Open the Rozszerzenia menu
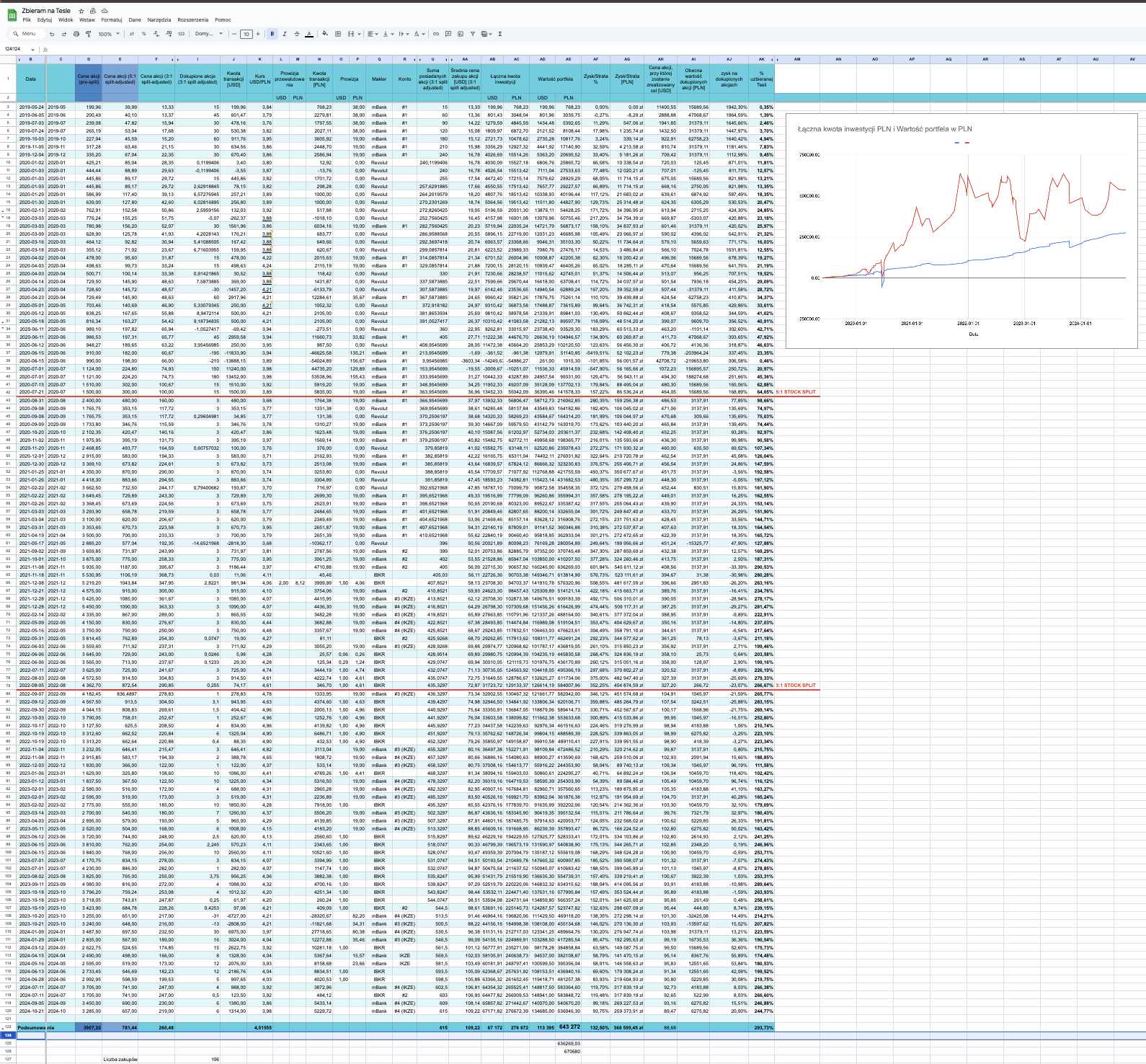This screenshot has width=1146, height=1064. 192,20
